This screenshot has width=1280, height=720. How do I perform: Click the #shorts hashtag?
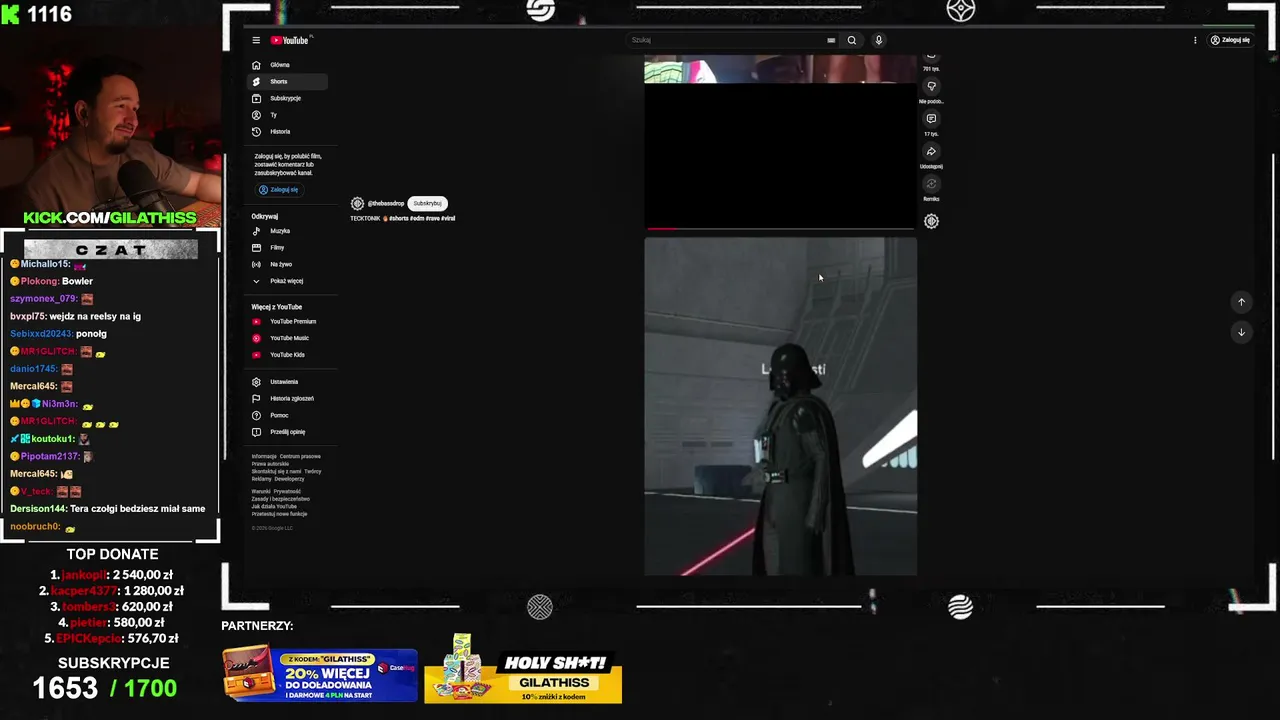coord(400,218)
